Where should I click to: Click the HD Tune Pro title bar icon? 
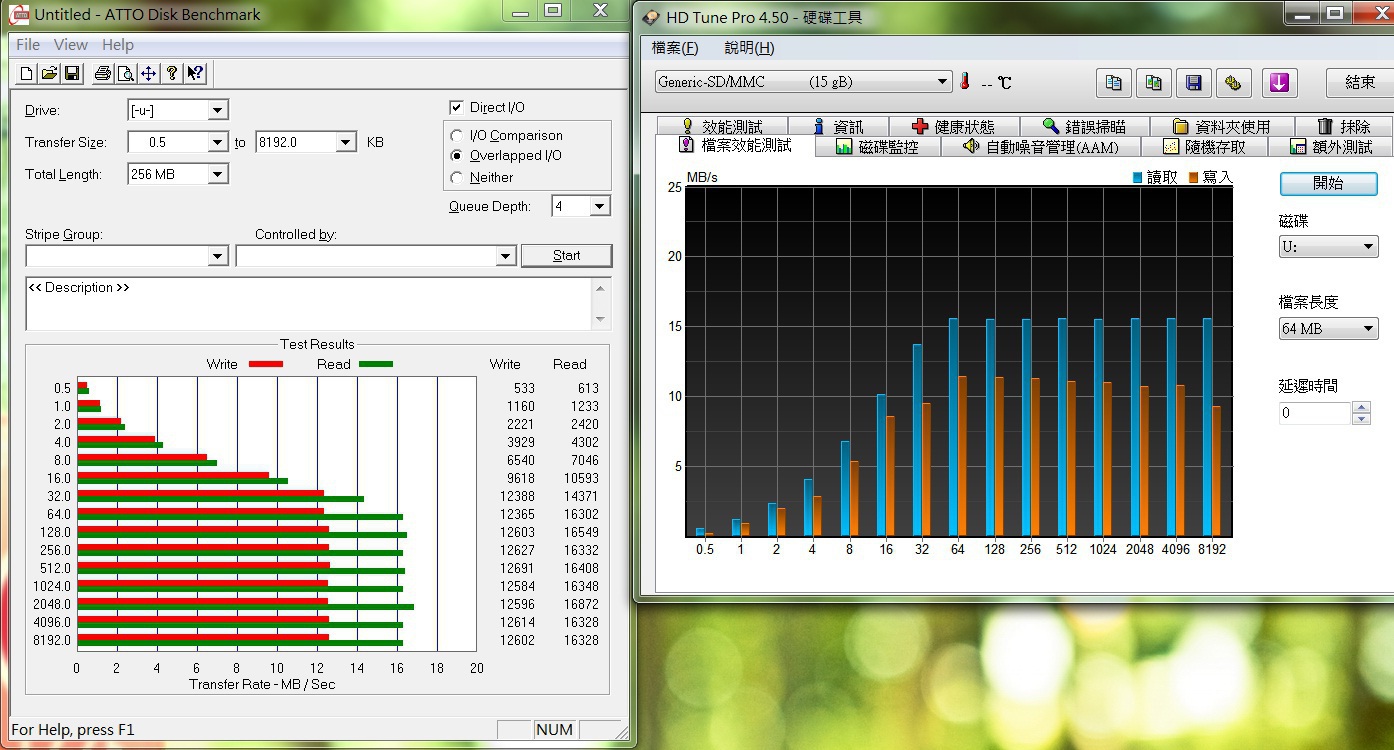coord(650,17)
